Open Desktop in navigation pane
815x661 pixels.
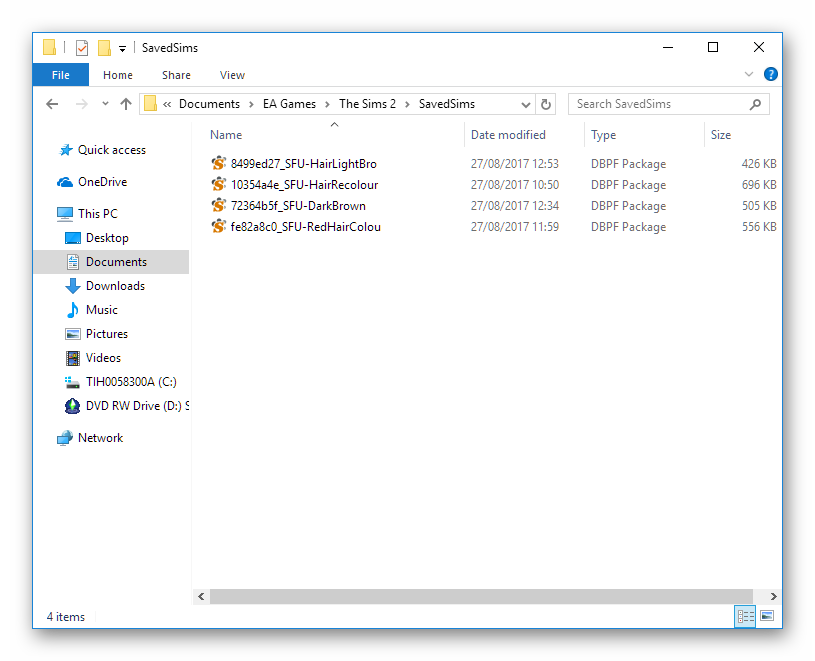[x=107, y=238]
